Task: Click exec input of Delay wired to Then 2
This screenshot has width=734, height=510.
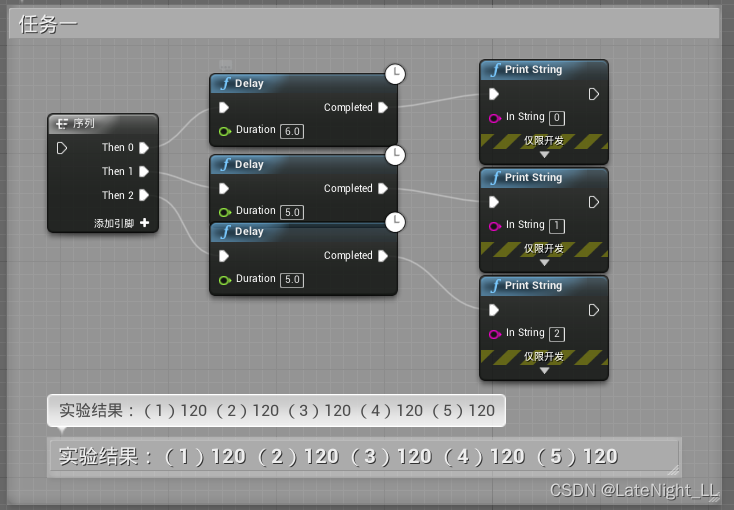Action: (224, 256)
